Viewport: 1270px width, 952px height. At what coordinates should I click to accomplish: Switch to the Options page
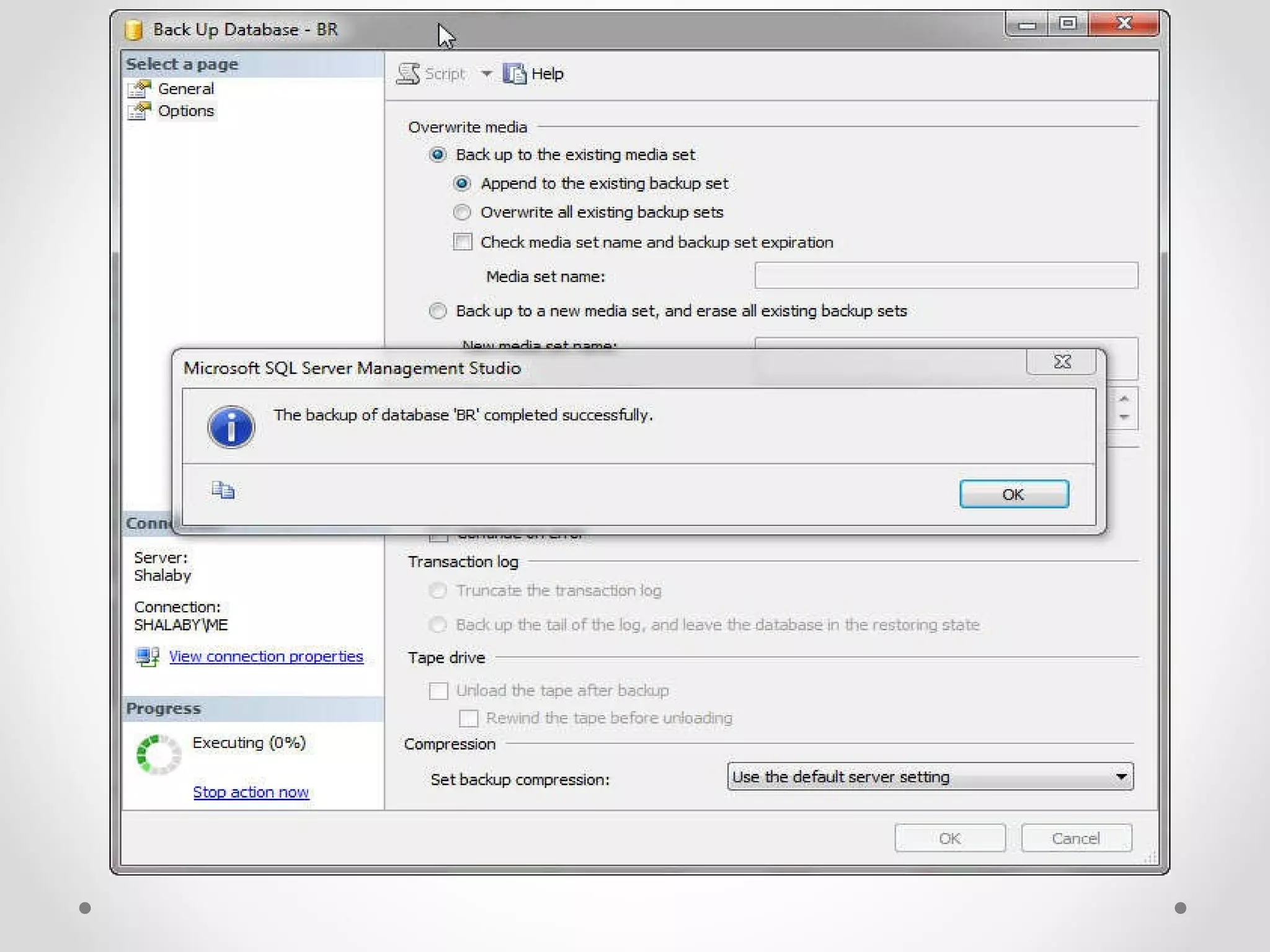[185, 112]
